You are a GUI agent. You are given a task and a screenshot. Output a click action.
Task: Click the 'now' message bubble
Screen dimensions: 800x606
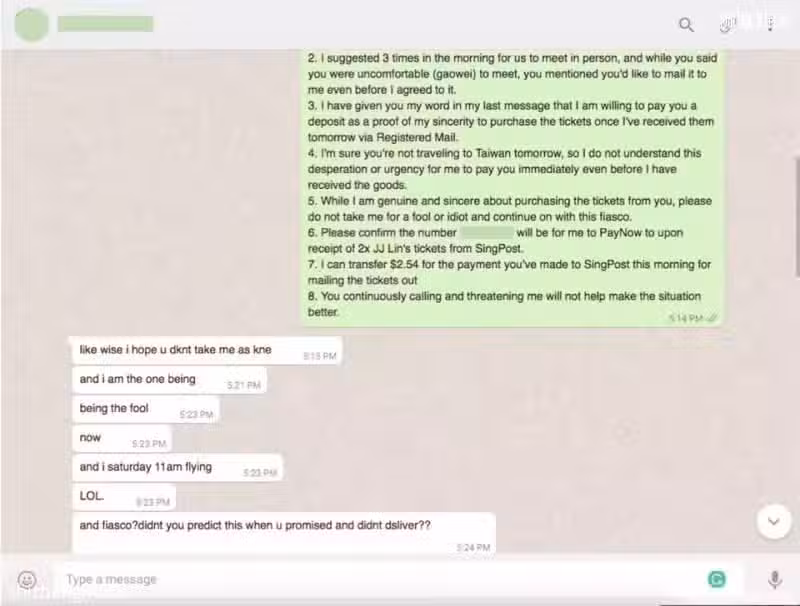click(121, 438)
